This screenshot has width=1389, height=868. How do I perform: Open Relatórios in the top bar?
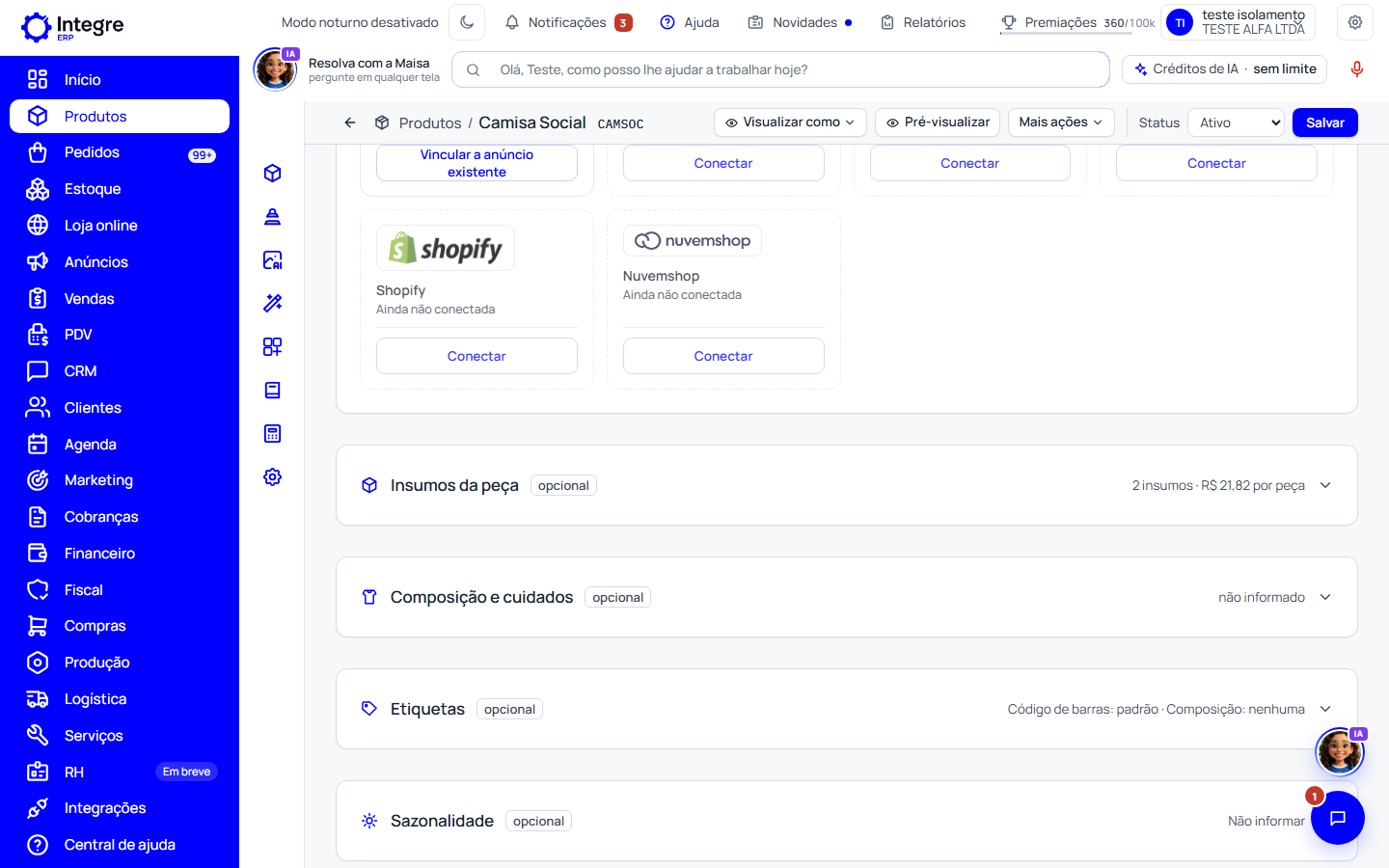pyautogui.click(x=923, y=22)
